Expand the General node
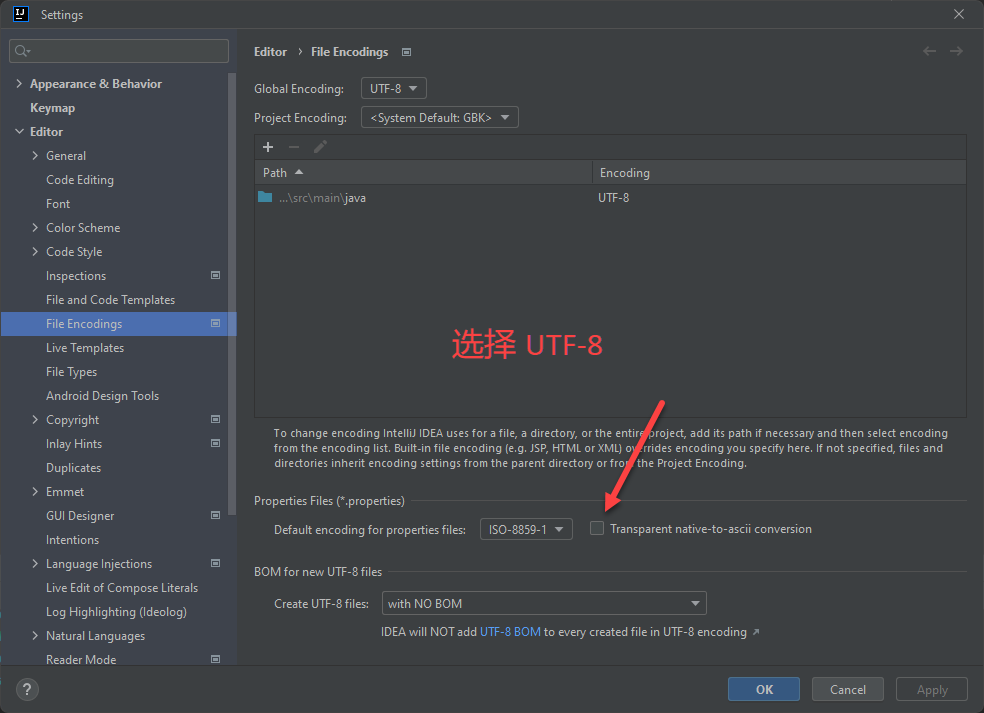This screenshot has height=713, width=984. [35, 156]
